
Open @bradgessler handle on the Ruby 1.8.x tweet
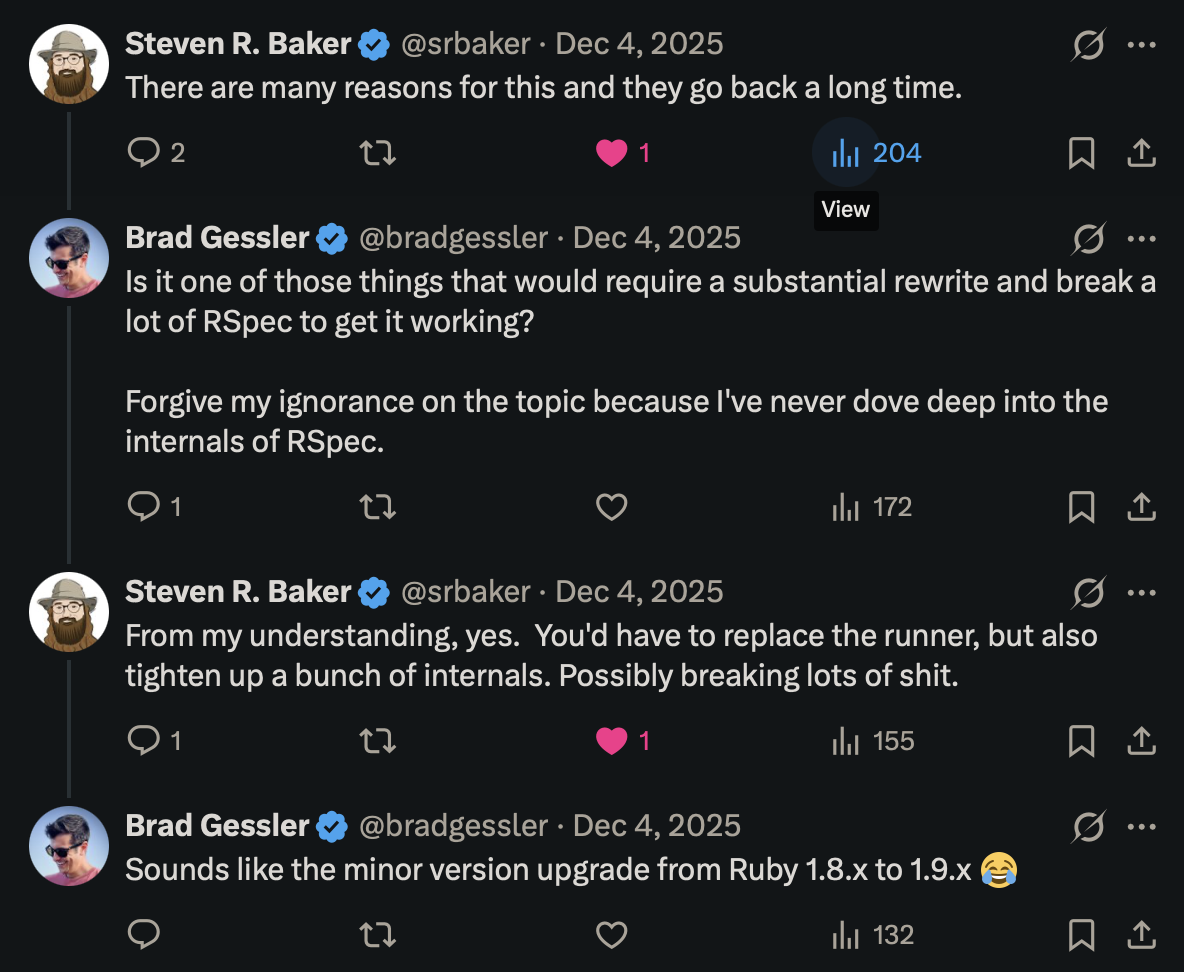pos(453,826)
